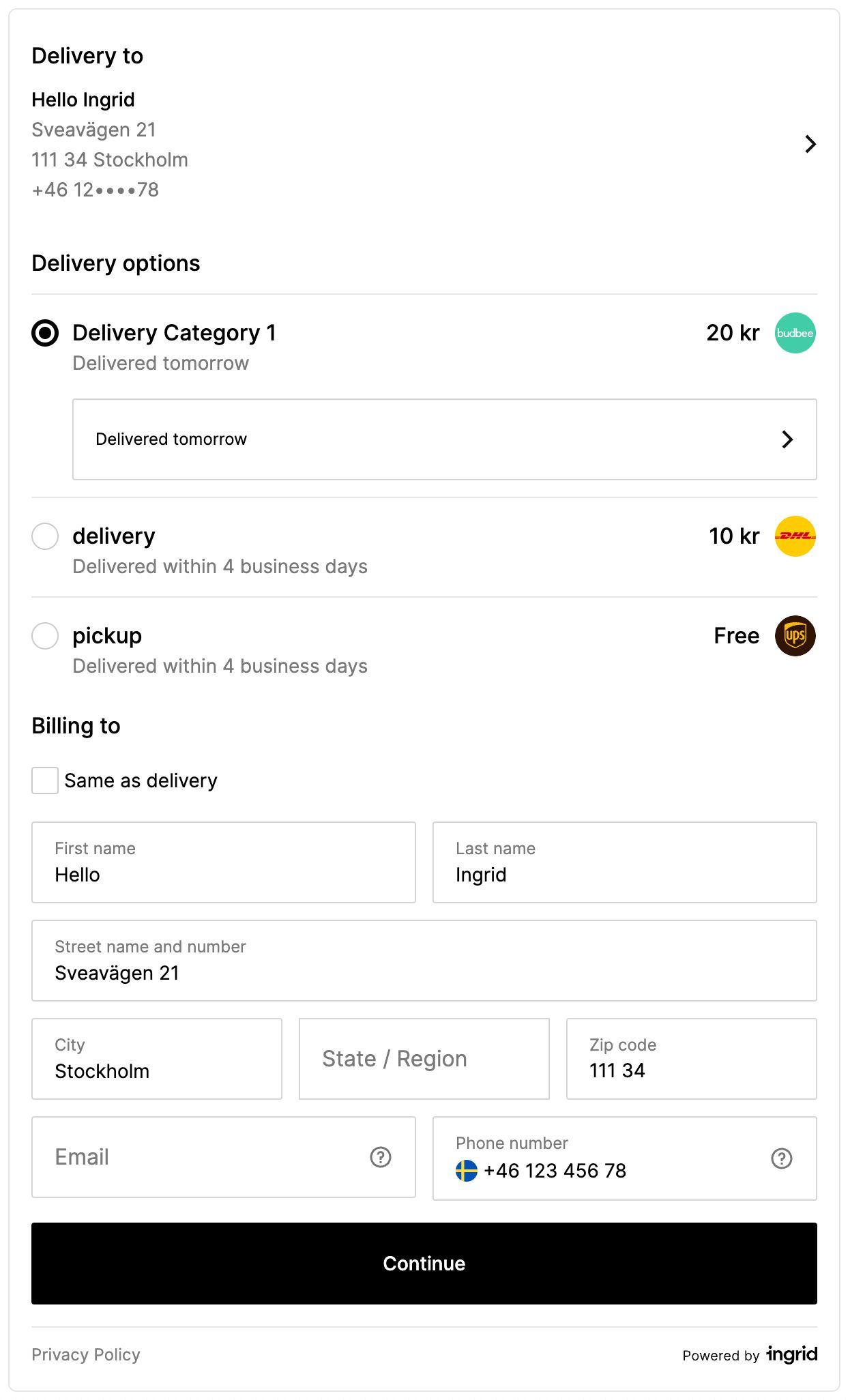The image size is (850, 1400).
Task: Open the Delivered tomorrow time selector
Action: pyautogui.click(x=444, y=439)
